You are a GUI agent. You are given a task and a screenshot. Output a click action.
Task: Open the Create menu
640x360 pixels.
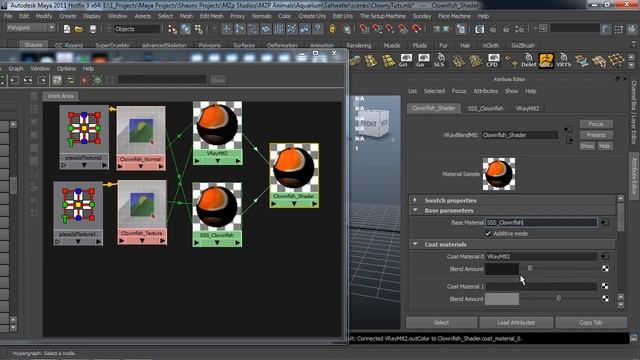[68, 16]
